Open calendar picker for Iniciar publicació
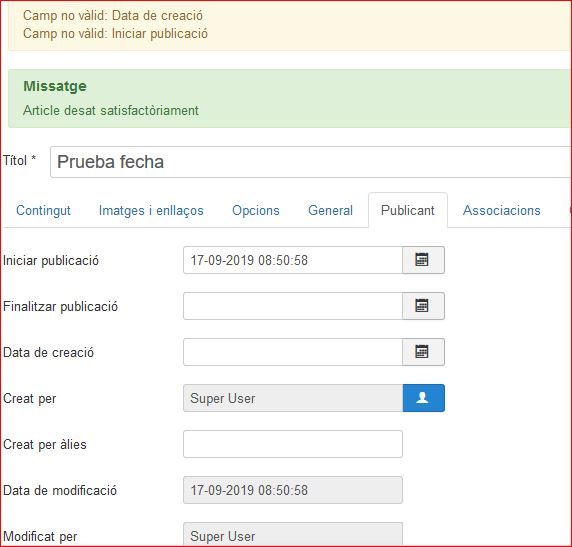Viewport: 572px width, 547px height. pyautogui.click(x=423, y=260)
